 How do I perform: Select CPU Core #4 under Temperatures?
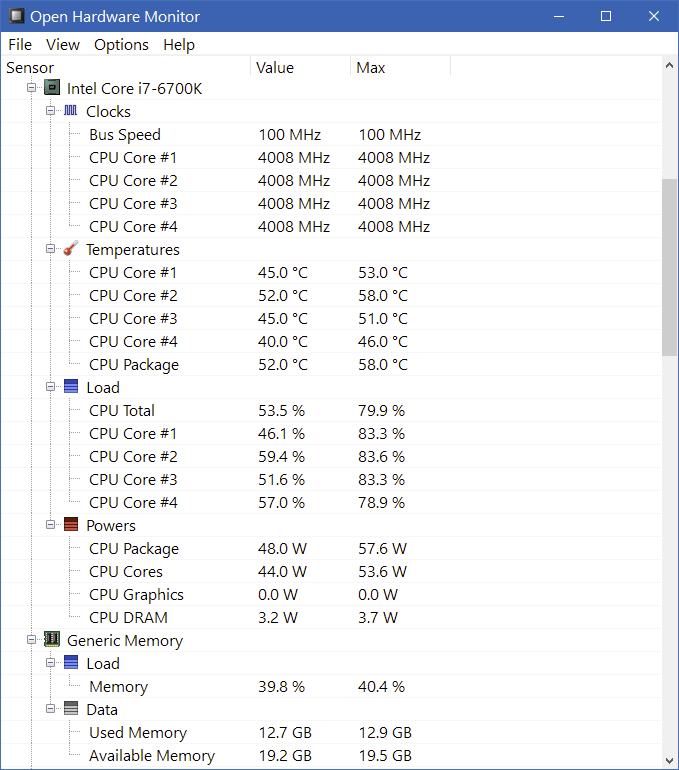coord(331,341)
